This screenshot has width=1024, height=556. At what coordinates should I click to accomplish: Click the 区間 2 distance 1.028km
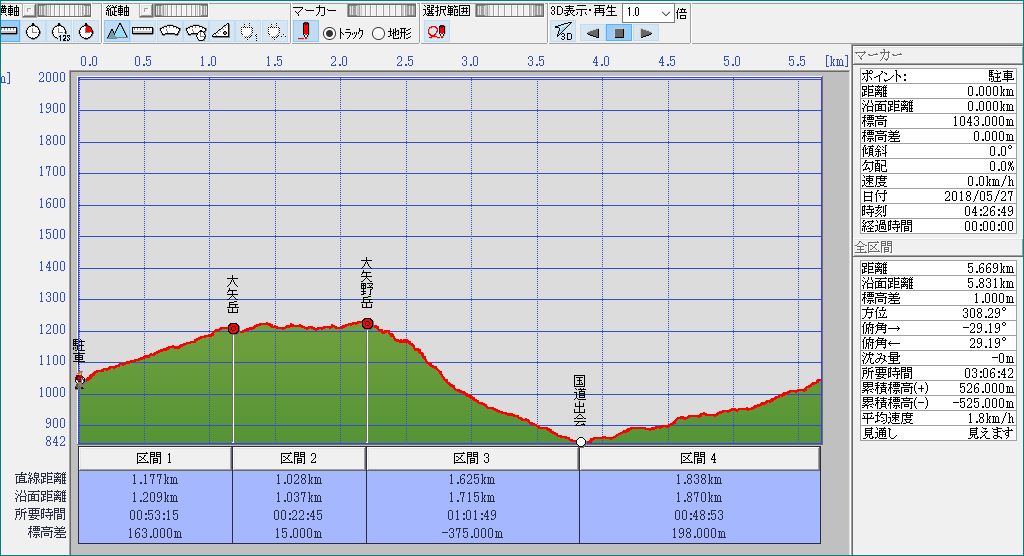pyautogui.click(x=298, y=479)
